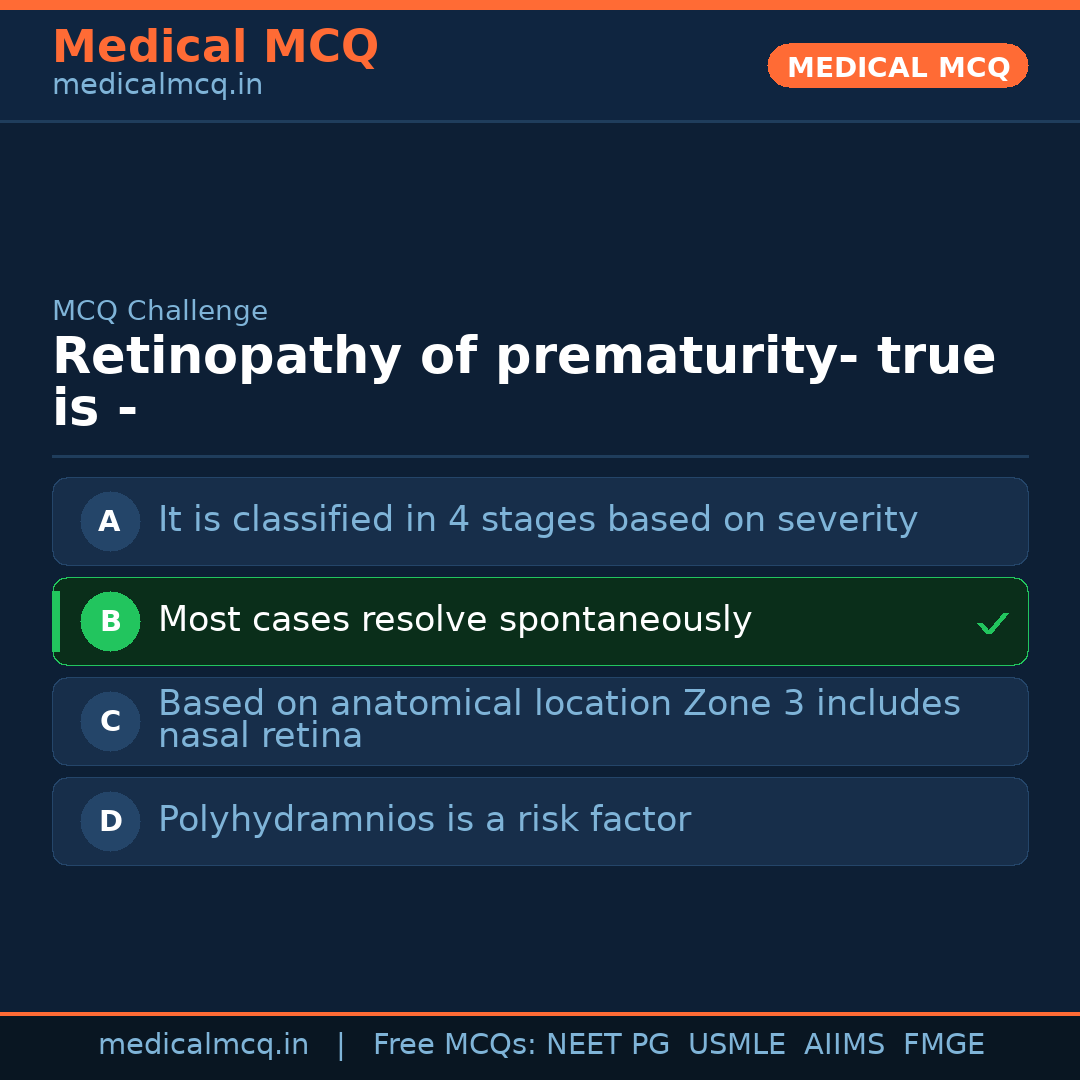This screenshot has width=1080, height=1080.
Task: Click the letter D circle icon
Action: [x=110, y=821]
